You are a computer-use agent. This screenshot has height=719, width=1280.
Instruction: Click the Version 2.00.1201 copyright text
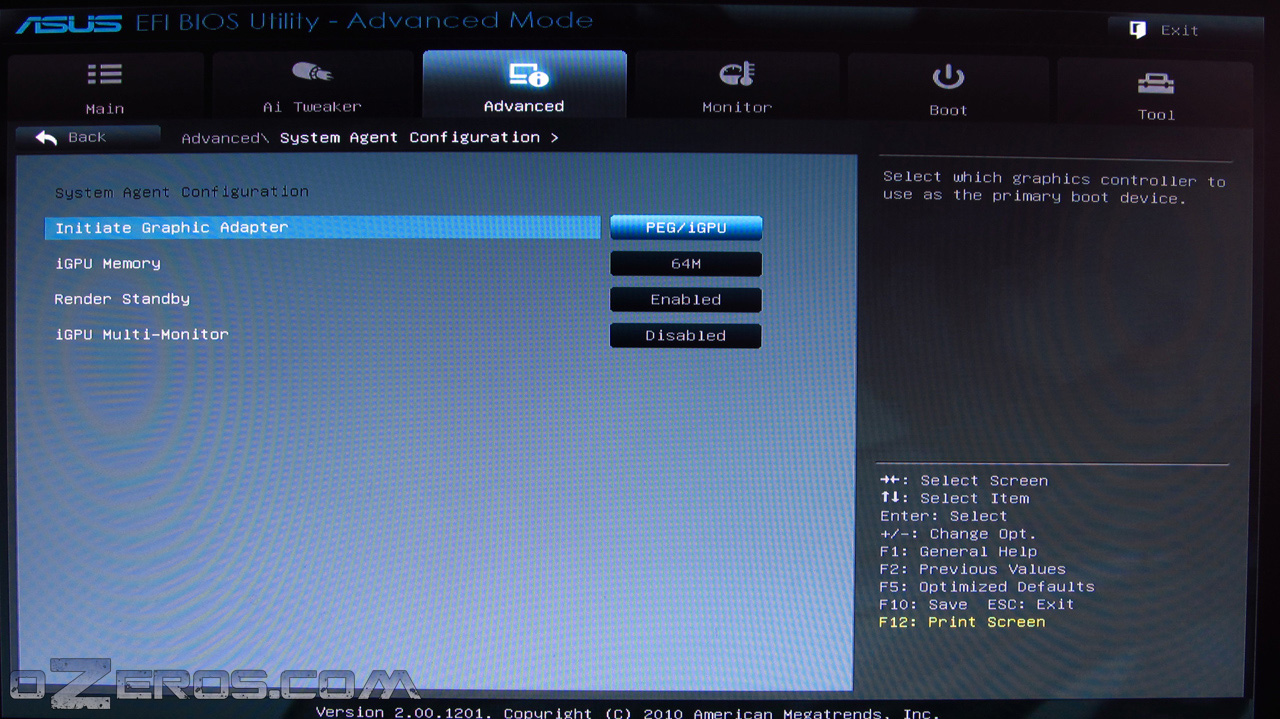click(x=628, y=712)
